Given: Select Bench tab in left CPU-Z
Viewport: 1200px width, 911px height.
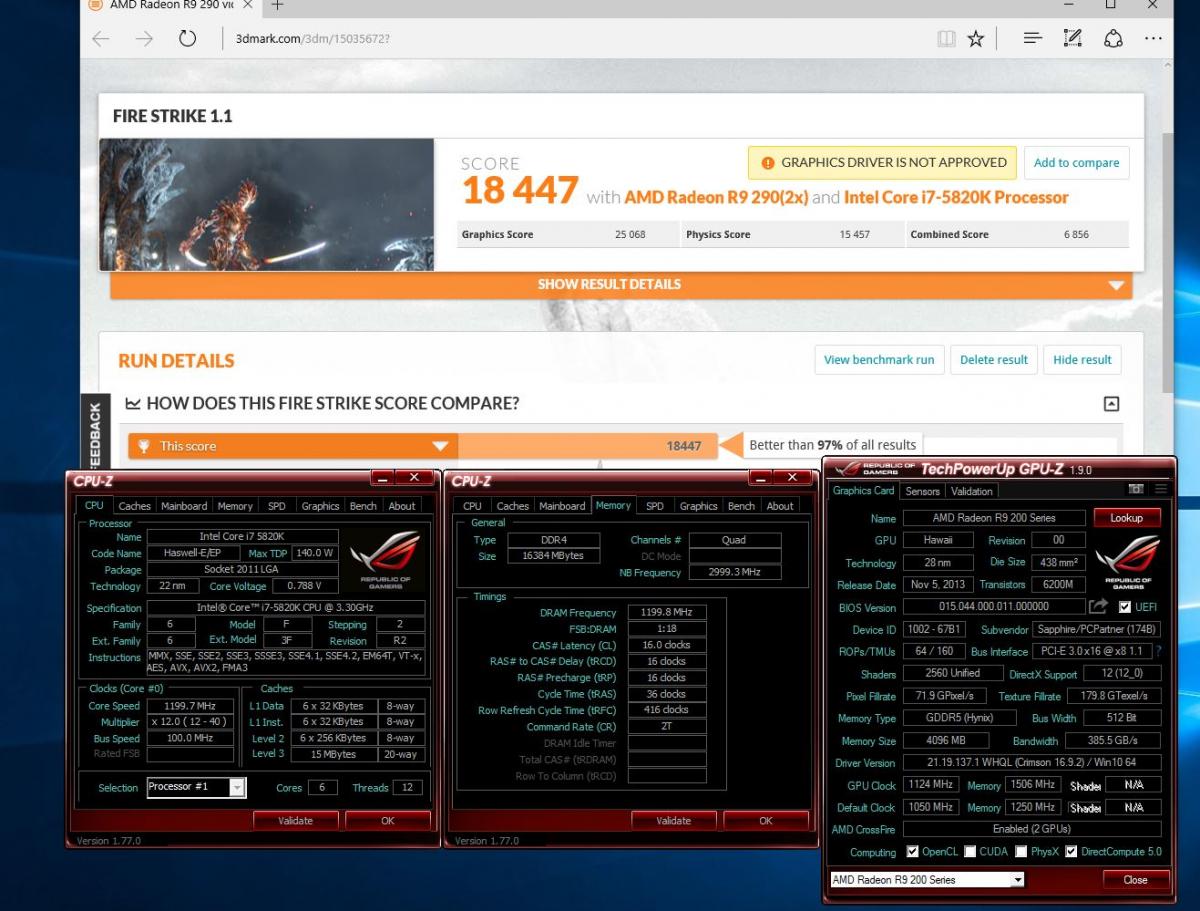Looking at the screenshot, I should coord(363,506).
